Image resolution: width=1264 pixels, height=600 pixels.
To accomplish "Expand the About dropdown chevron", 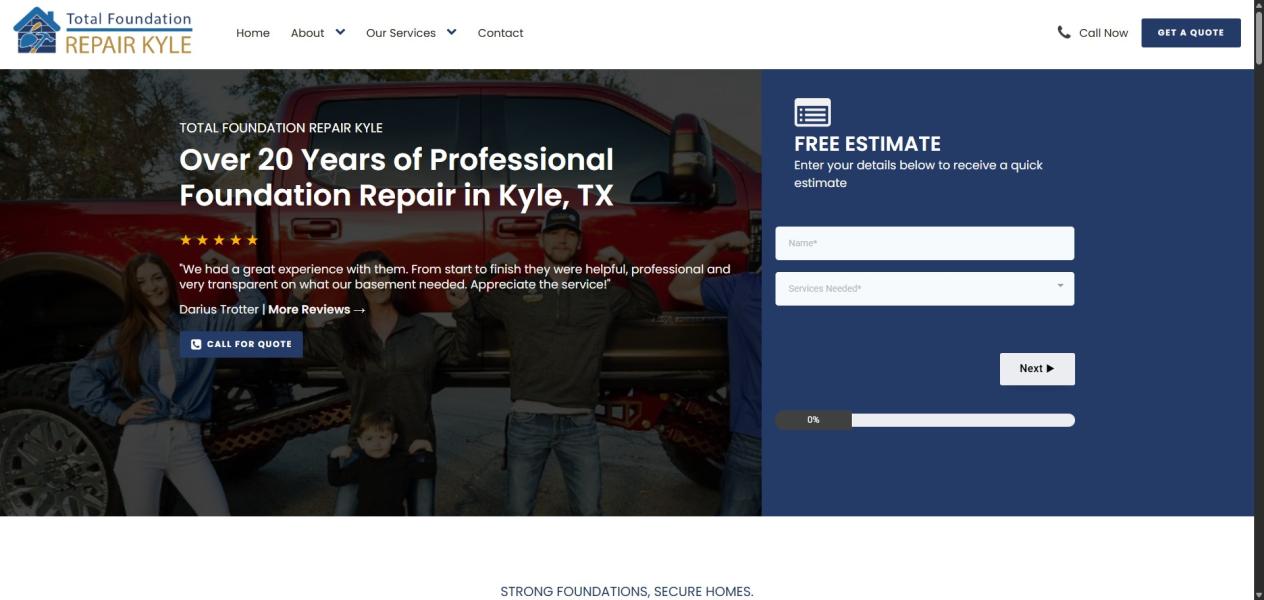I will point(340,32).
